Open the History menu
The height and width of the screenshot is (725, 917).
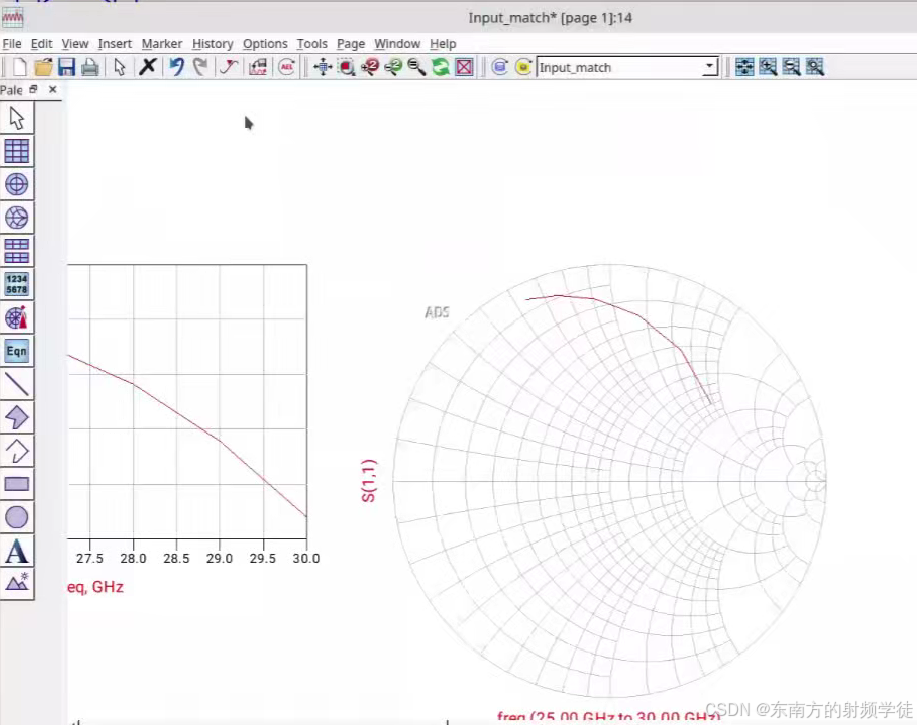pyautogui.click(x=212, y=44)
